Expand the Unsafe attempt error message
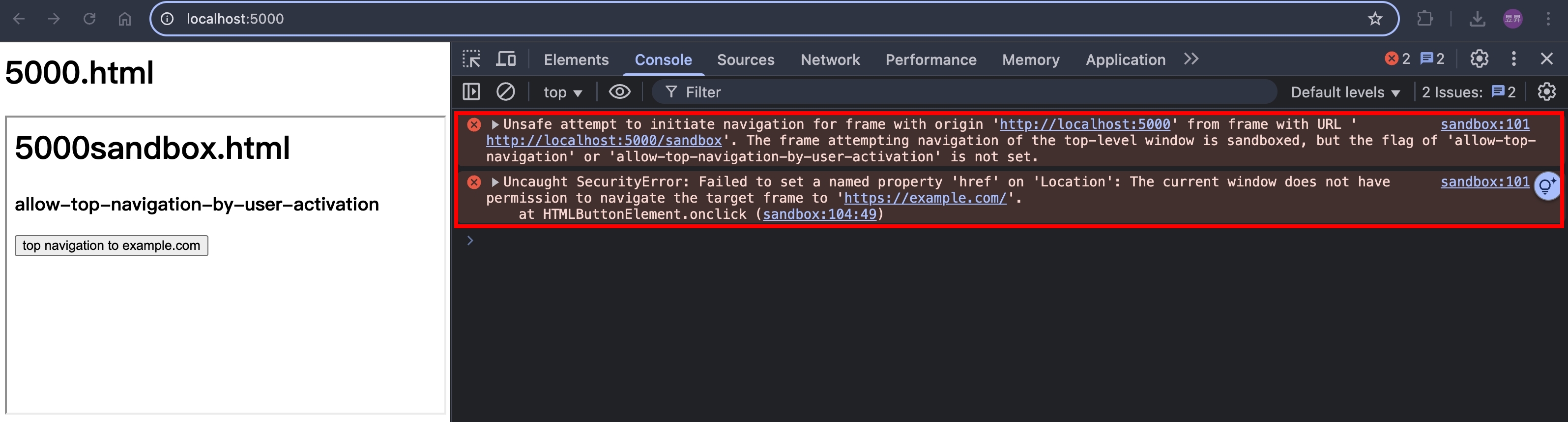The height and width of the screenshot is (422, 1568). point(495,124)
